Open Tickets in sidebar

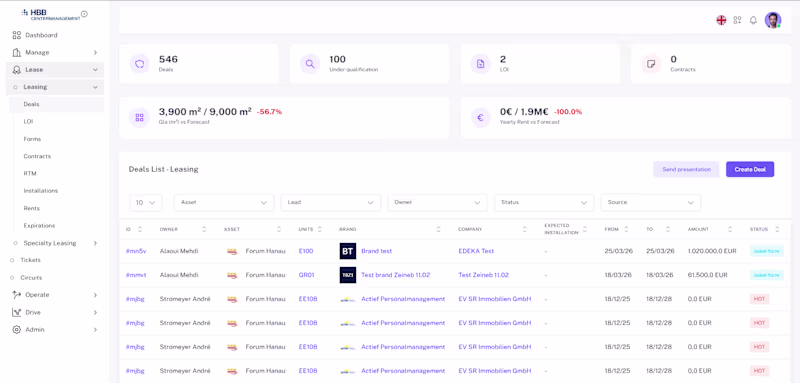click(x=30, y=260)
